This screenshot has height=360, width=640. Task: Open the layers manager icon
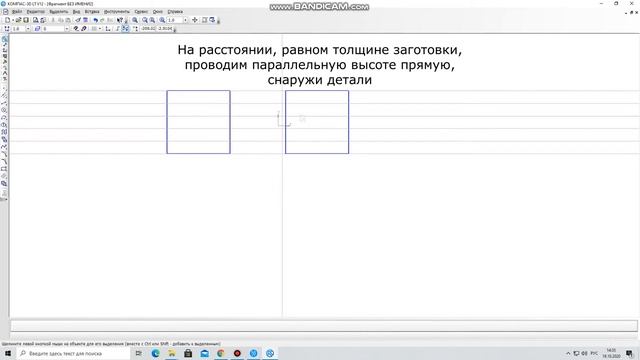pyautogui.click(x=37, y=29)
